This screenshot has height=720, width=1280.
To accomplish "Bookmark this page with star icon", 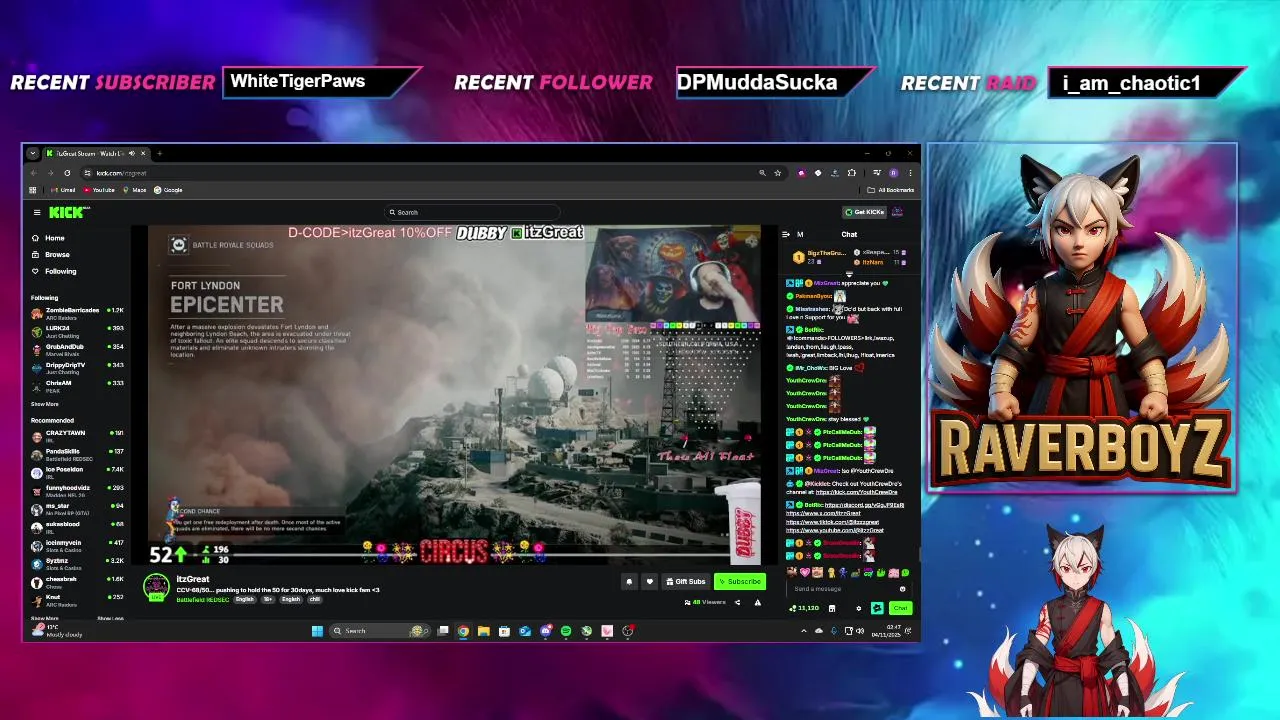I will click(x=777, y=173).
